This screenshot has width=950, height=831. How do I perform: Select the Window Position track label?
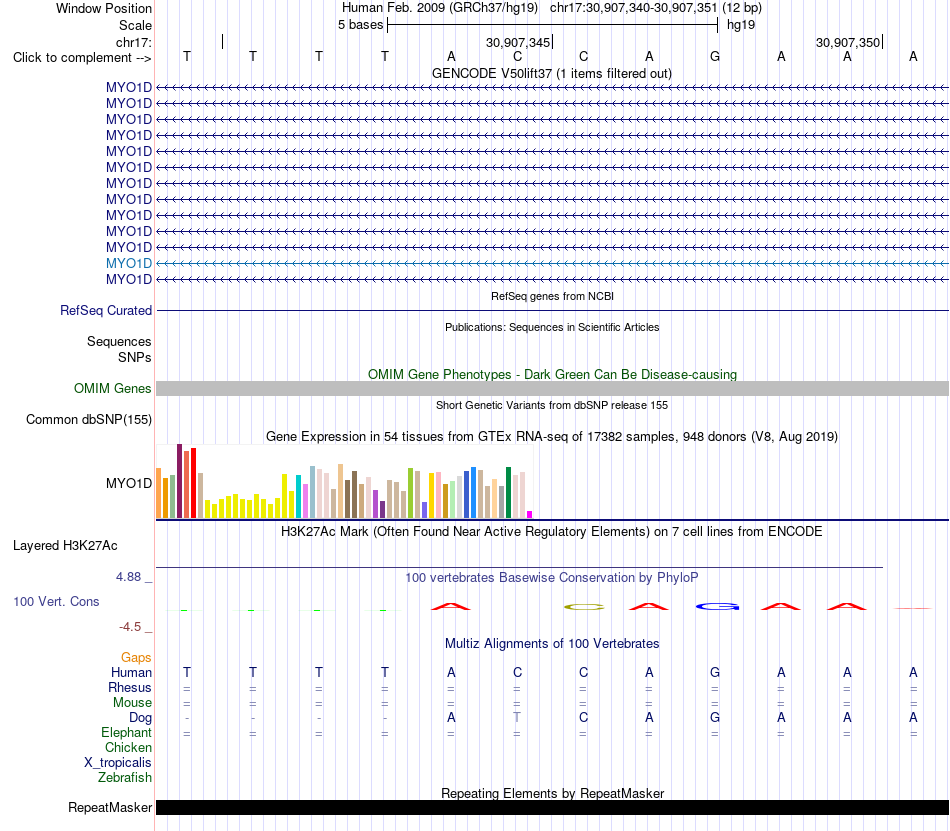point(104,8)
